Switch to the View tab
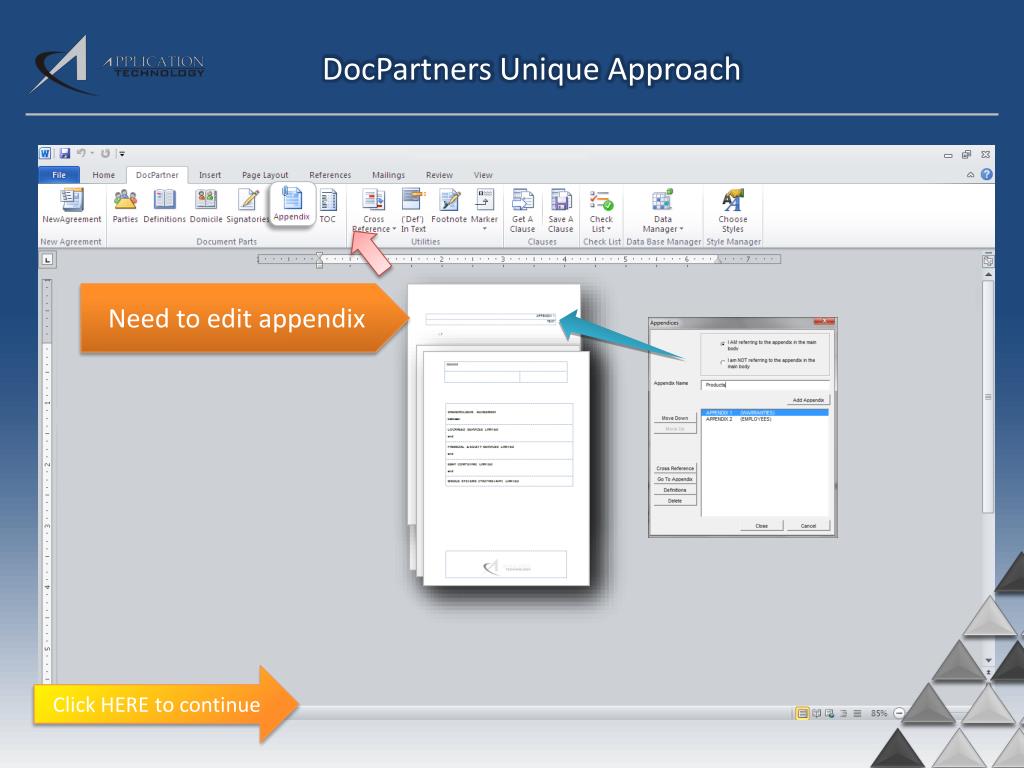This screenshot has height=768, width=1024. coord(483,175)
